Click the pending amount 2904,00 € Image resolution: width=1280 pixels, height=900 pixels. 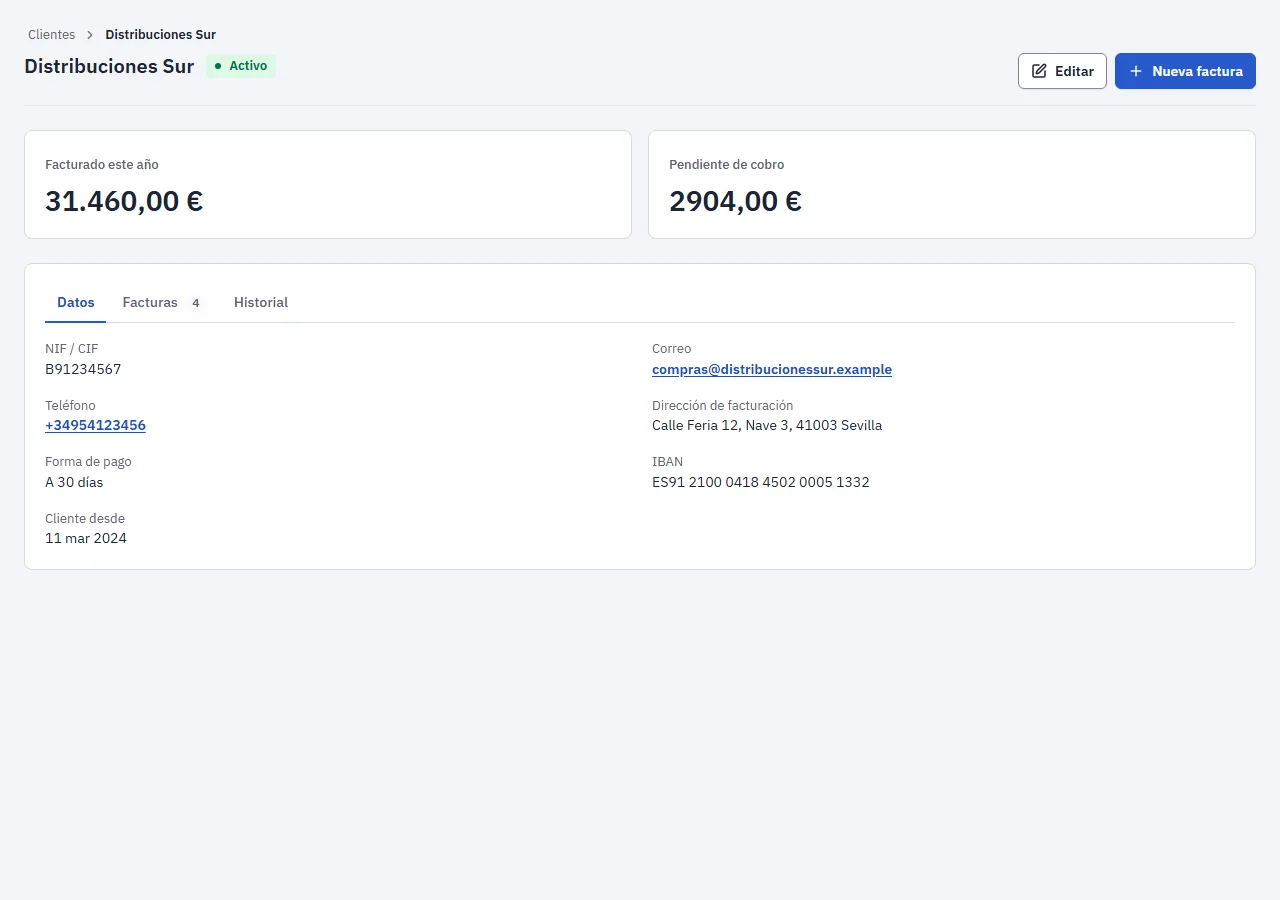[x=735, y=201]
